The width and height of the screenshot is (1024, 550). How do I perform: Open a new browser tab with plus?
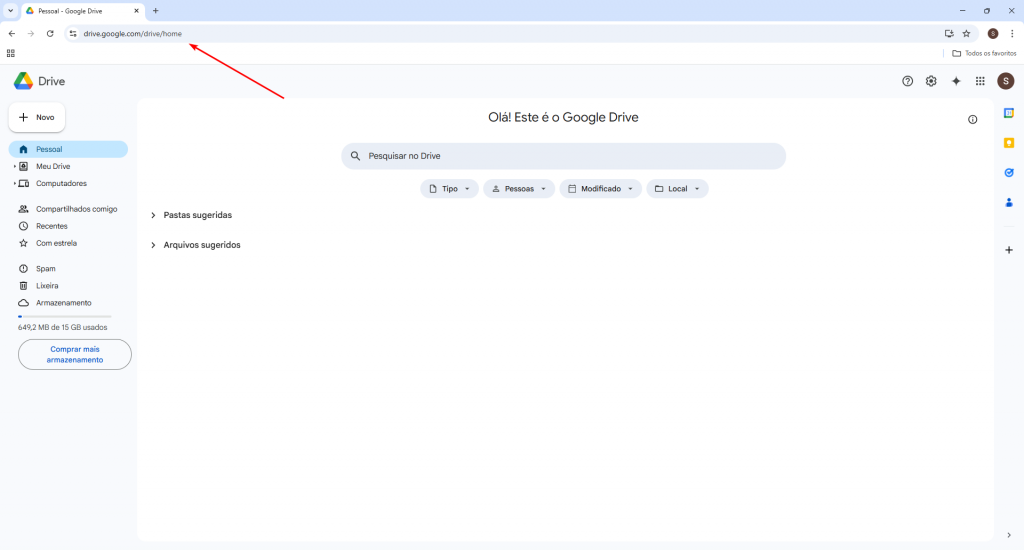155,10
